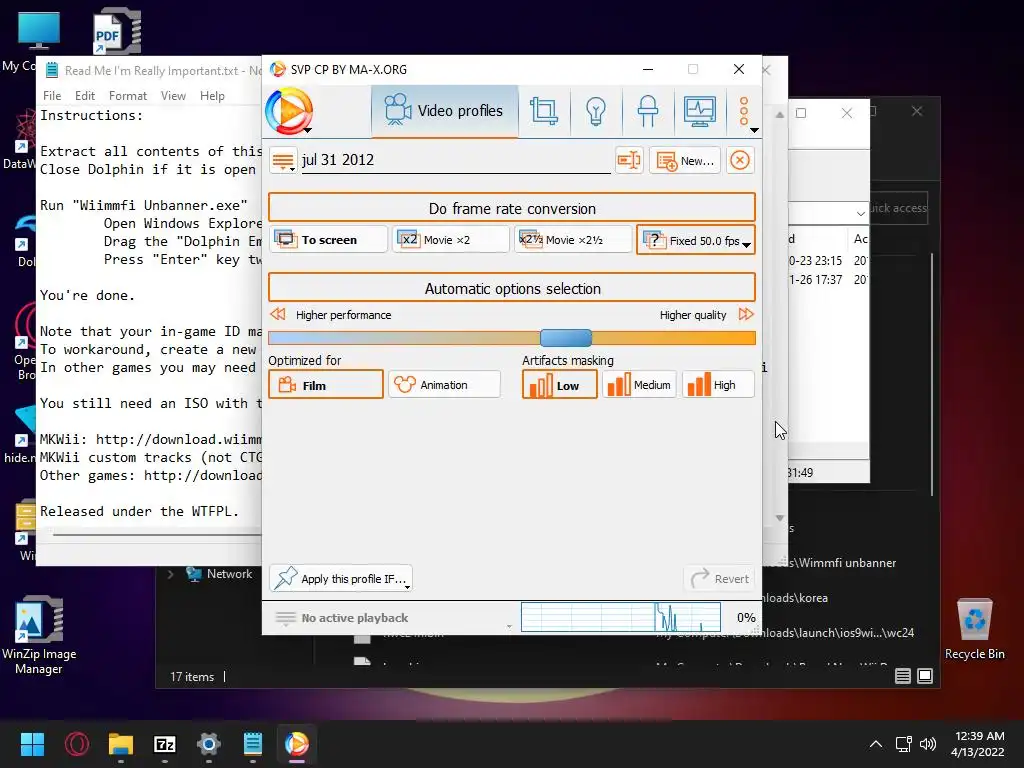This screenshot has width=1024, height=768.
Task: Open the frame crop tab
Action: coord(543,111)
